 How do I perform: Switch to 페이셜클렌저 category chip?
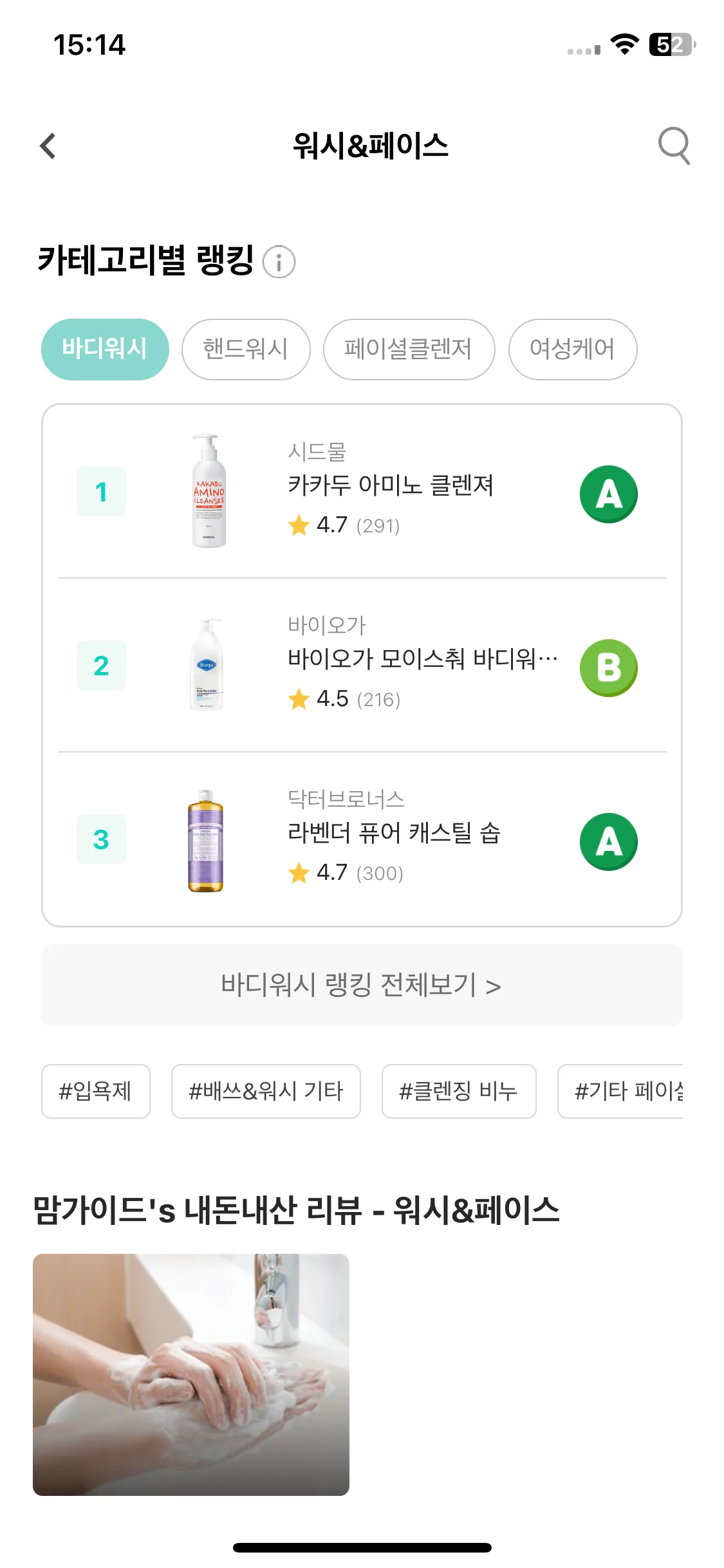click(409, 350)
